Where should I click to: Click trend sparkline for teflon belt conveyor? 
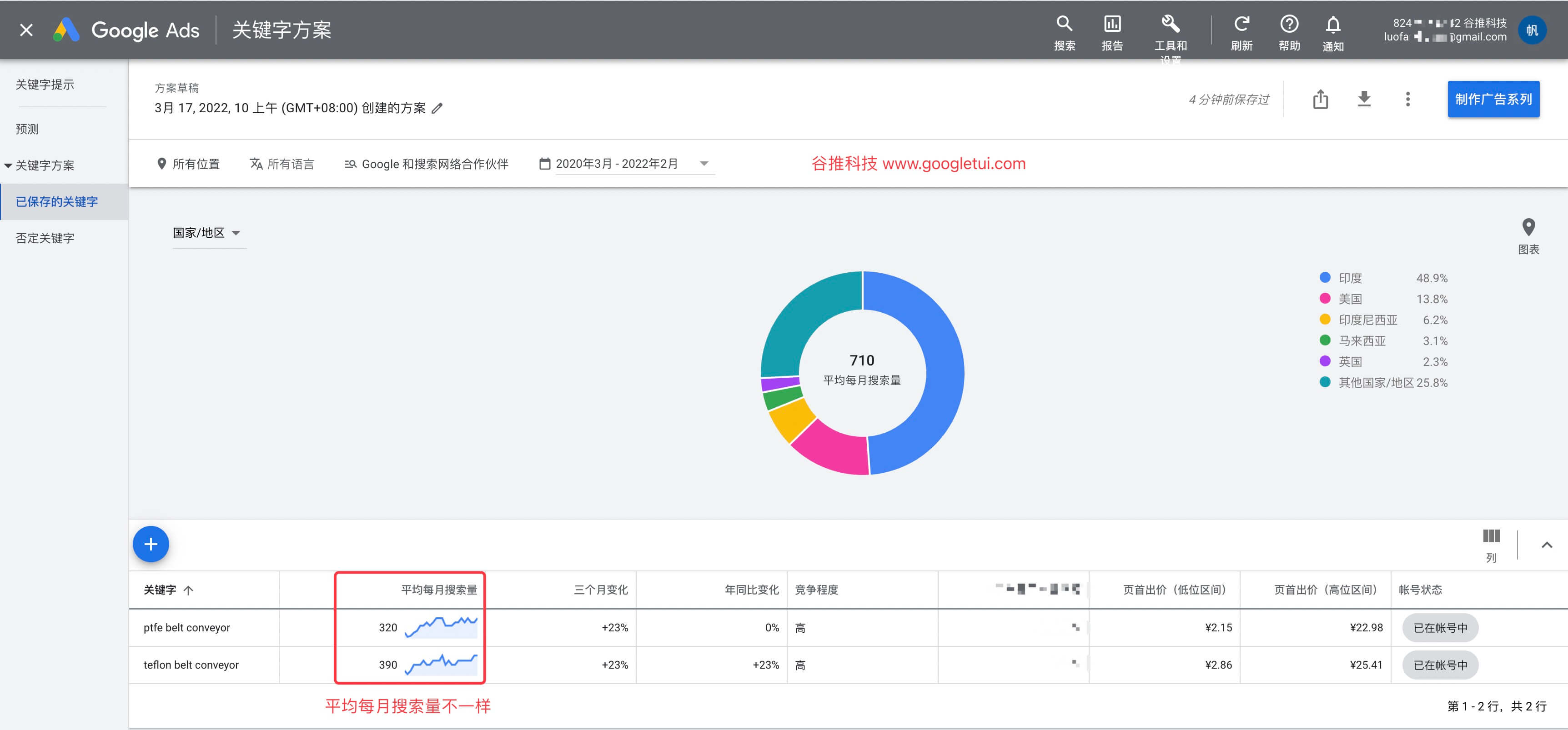pyautogui.click(x=441, y=664)
